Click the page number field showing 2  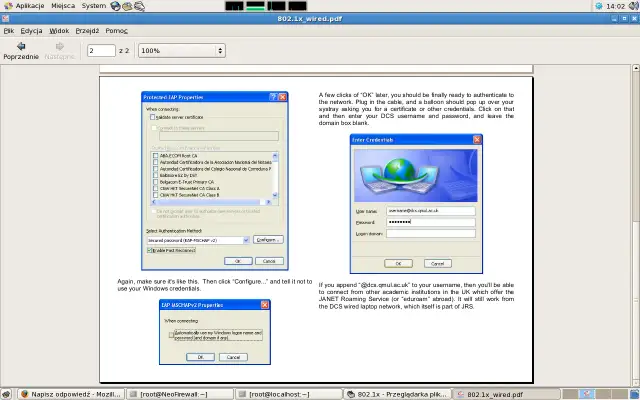click(x=101, y=51)
